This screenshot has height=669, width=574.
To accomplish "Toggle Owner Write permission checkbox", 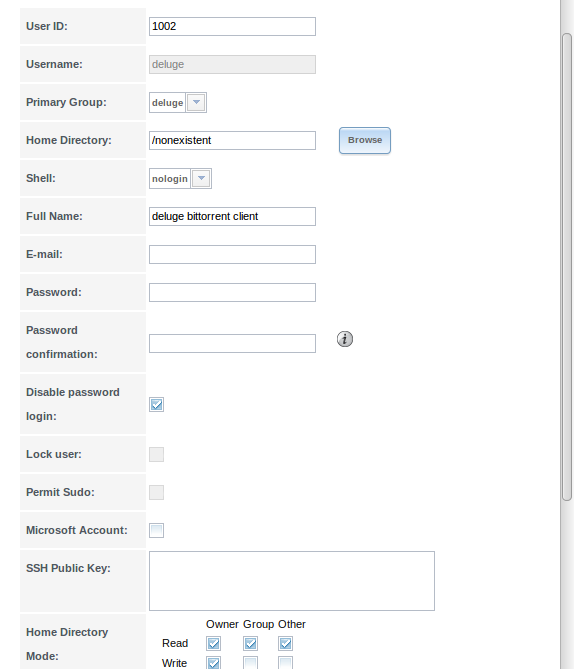I will pos(213,663).
